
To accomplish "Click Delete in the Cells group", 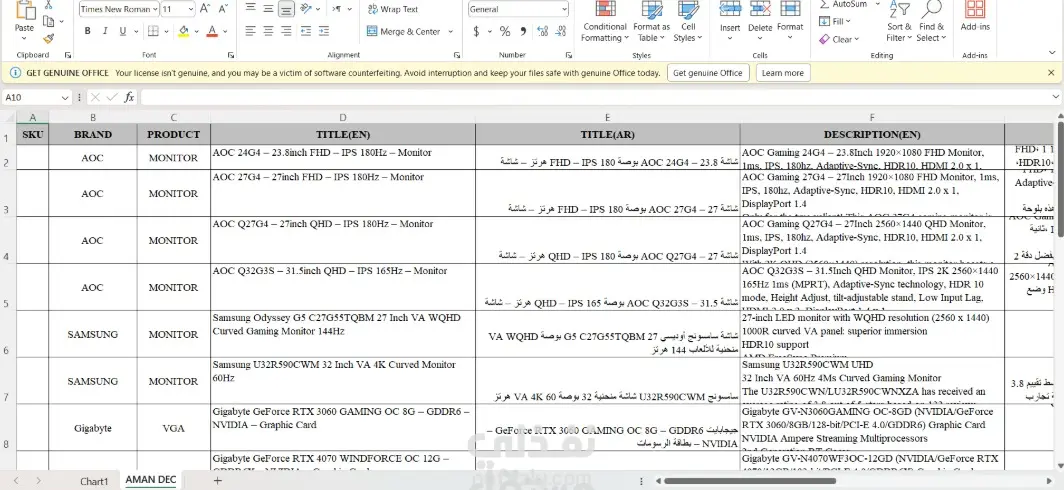I will click(x=760, y=20).
